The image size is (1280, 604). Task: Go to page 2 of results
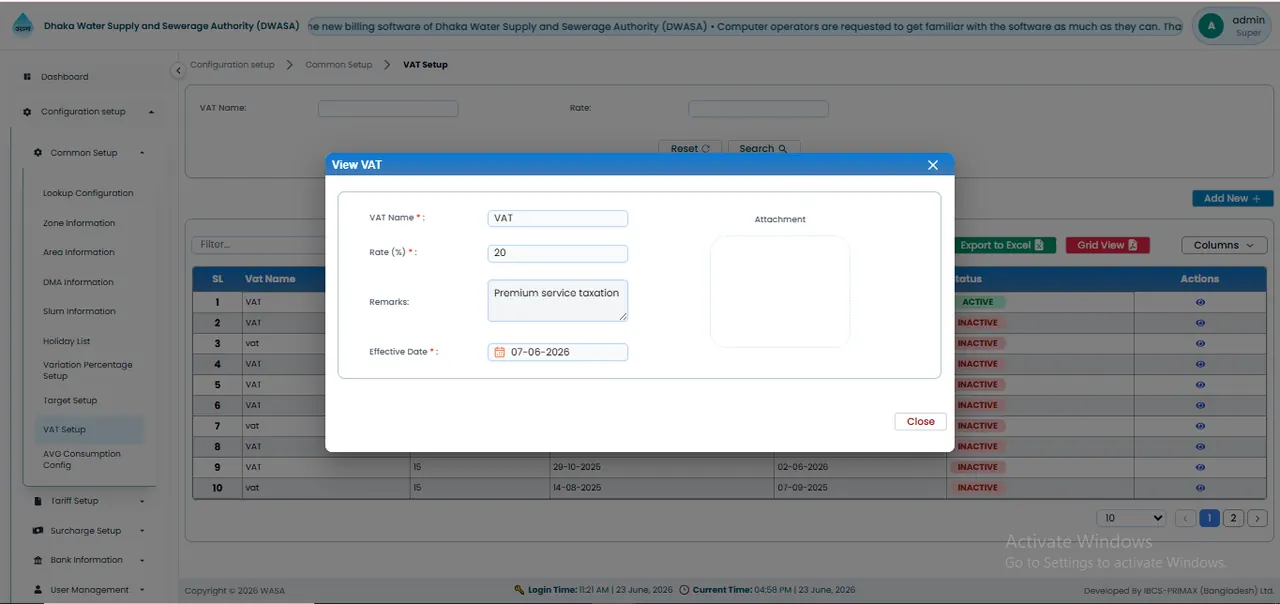point(1233,518)
